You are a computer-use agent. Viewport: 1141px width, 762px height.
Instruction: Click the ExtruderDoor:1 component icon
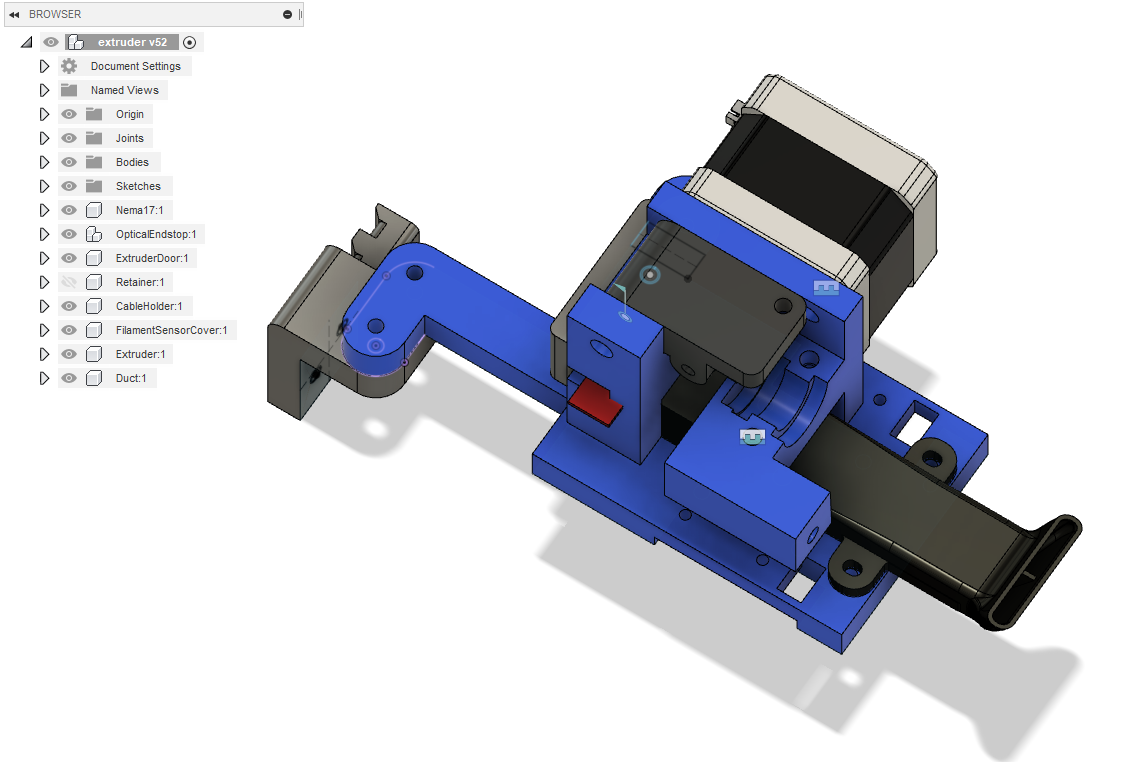point(94,258)
